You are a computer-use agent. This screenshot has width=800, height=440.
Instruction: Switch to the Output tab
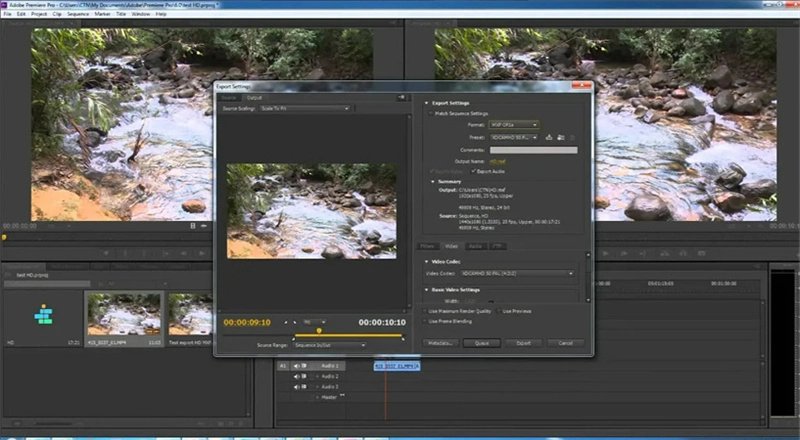click(x=254, y=97)
